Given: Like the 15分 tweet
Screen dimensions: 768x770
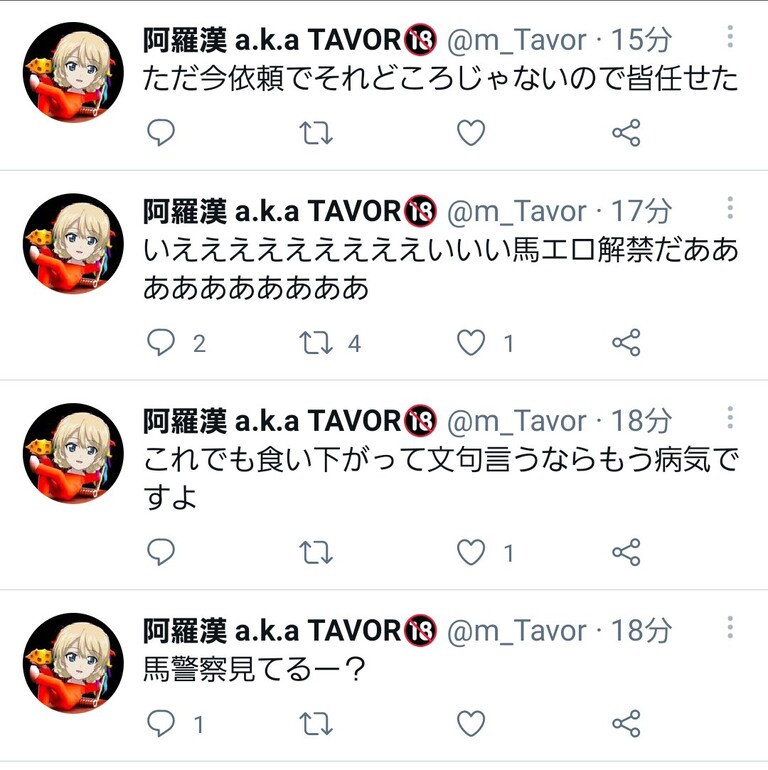Looking at the screenshot, I should point(471,133).
